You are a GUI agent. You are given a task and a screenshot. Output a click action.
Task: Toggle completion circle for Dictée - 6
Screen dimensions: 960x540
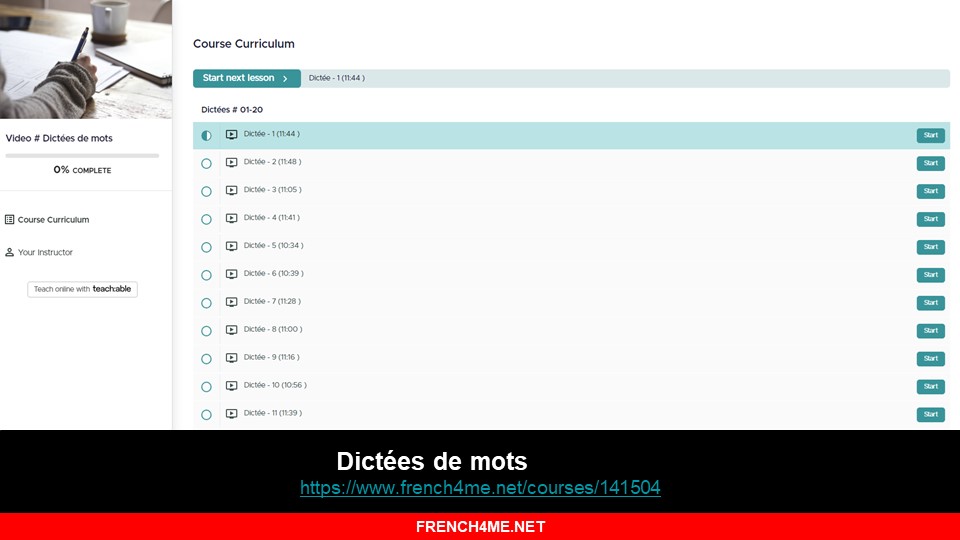207,275
